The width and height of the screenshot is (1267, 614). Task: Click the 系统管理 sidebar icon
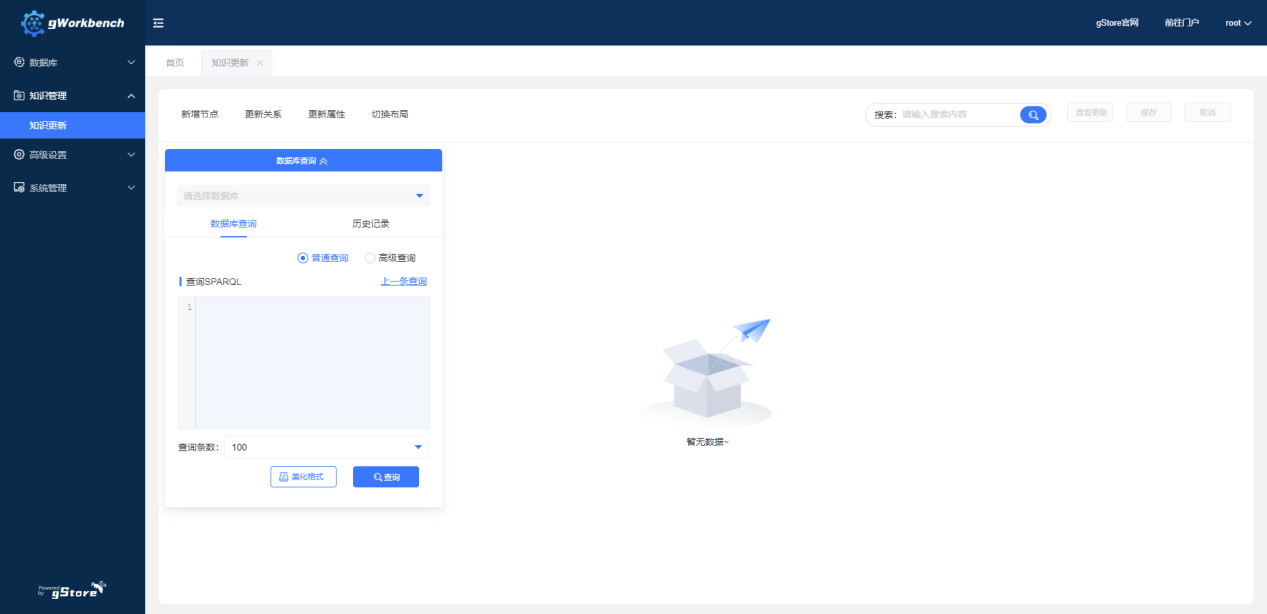19,188
